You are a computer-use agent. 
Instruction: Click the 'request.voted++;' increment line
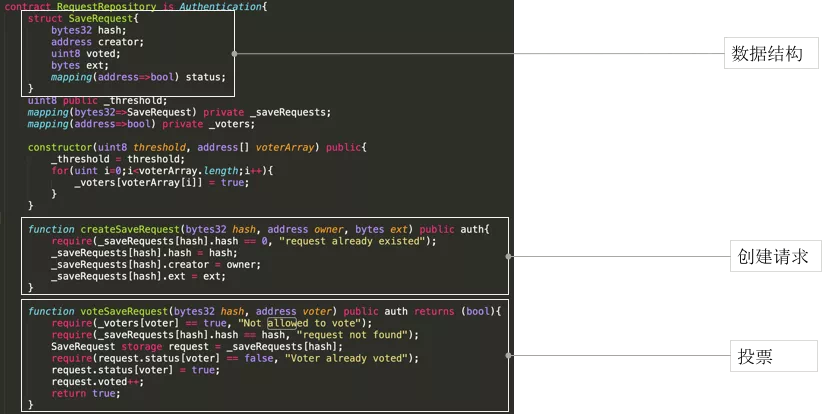point(98,382)
